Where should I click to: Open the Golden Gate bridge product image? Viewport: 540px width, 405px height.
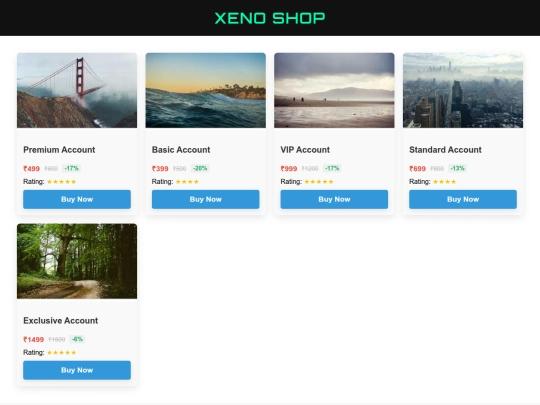pyautogui.click(x=77, y=90)
